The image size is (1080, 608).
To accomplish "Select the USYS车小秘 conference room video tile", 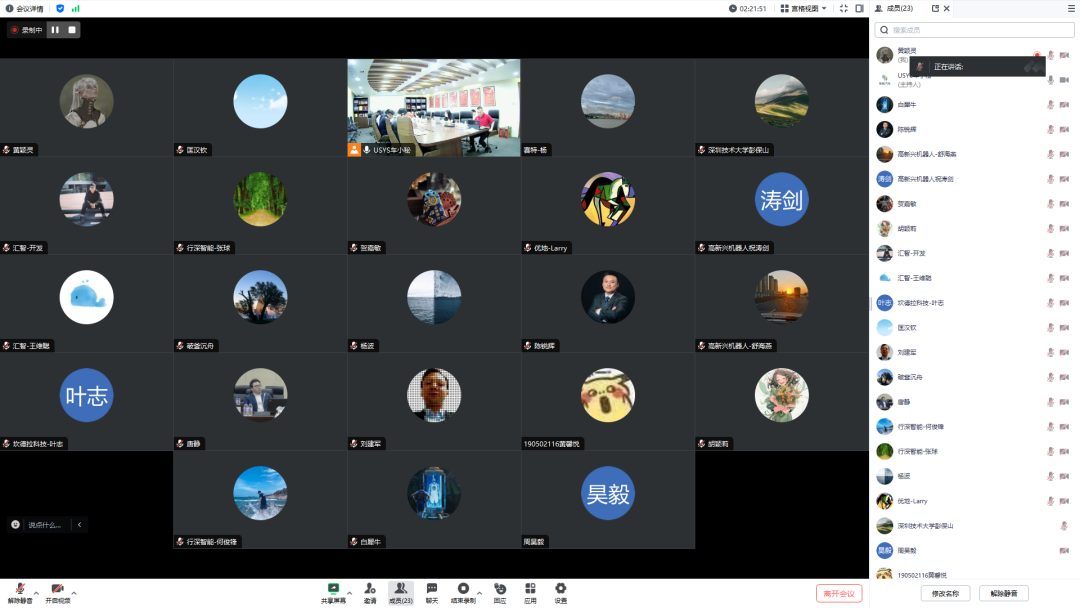I will (x=434, y=107).
